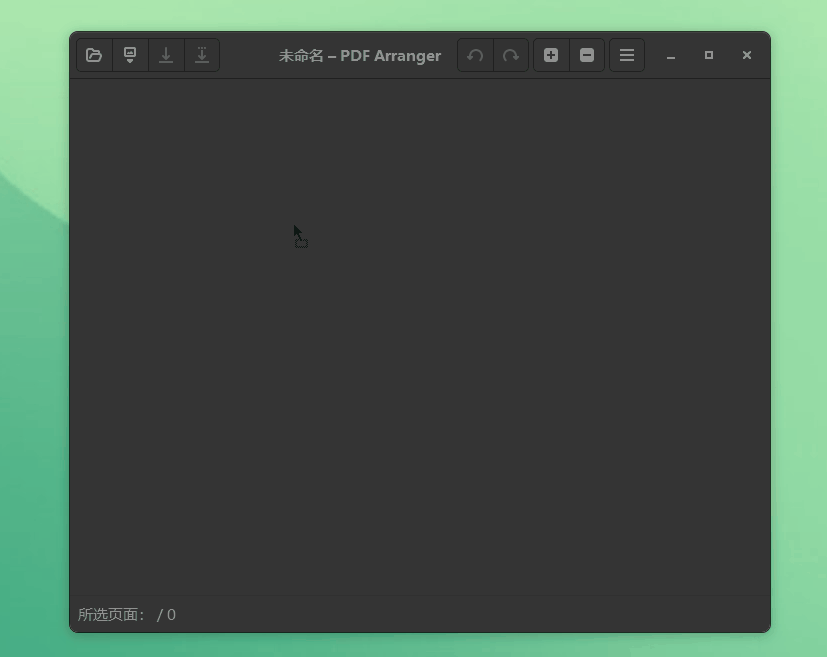The image size is (827, 657).
Task: Zoom out with the minus button
Action: tap(587, 55)
